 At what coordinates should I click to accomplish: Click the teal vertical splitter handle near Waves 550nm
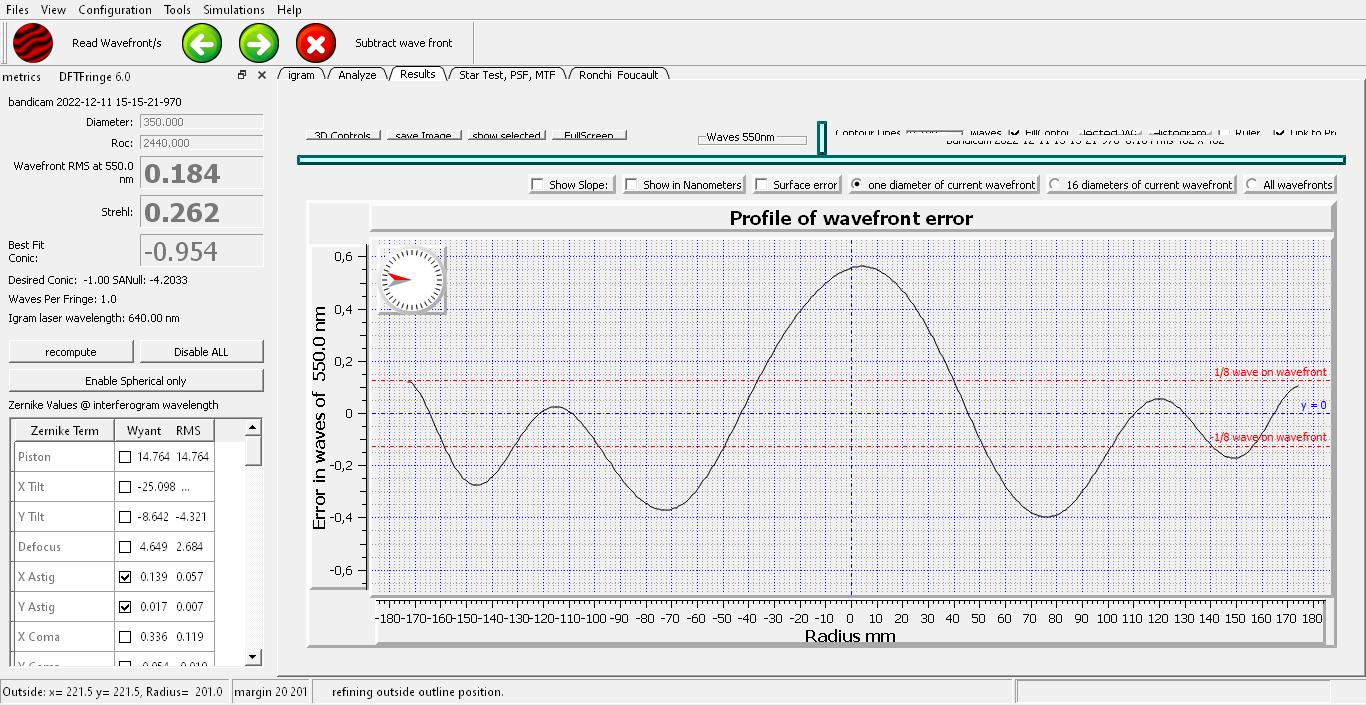821,138
